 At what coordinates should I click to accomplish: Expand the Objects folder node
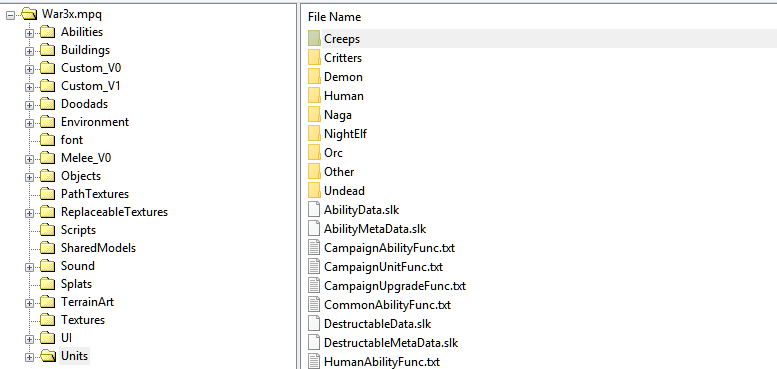point(29,177)
